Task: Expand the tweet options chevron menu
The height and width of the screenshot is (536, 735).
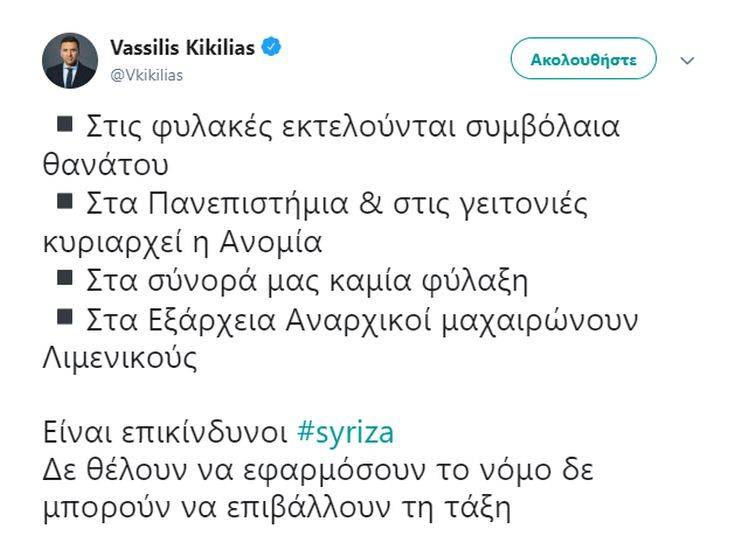Action: click(x=687, y=60)
